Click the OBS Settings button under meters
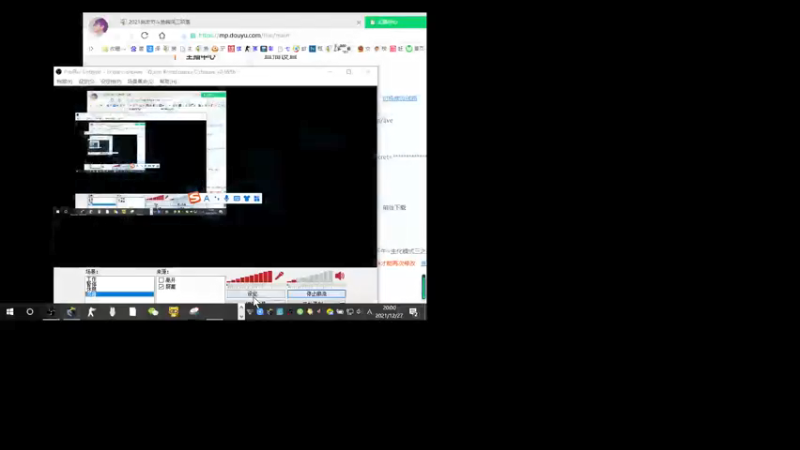 (256, 294)
